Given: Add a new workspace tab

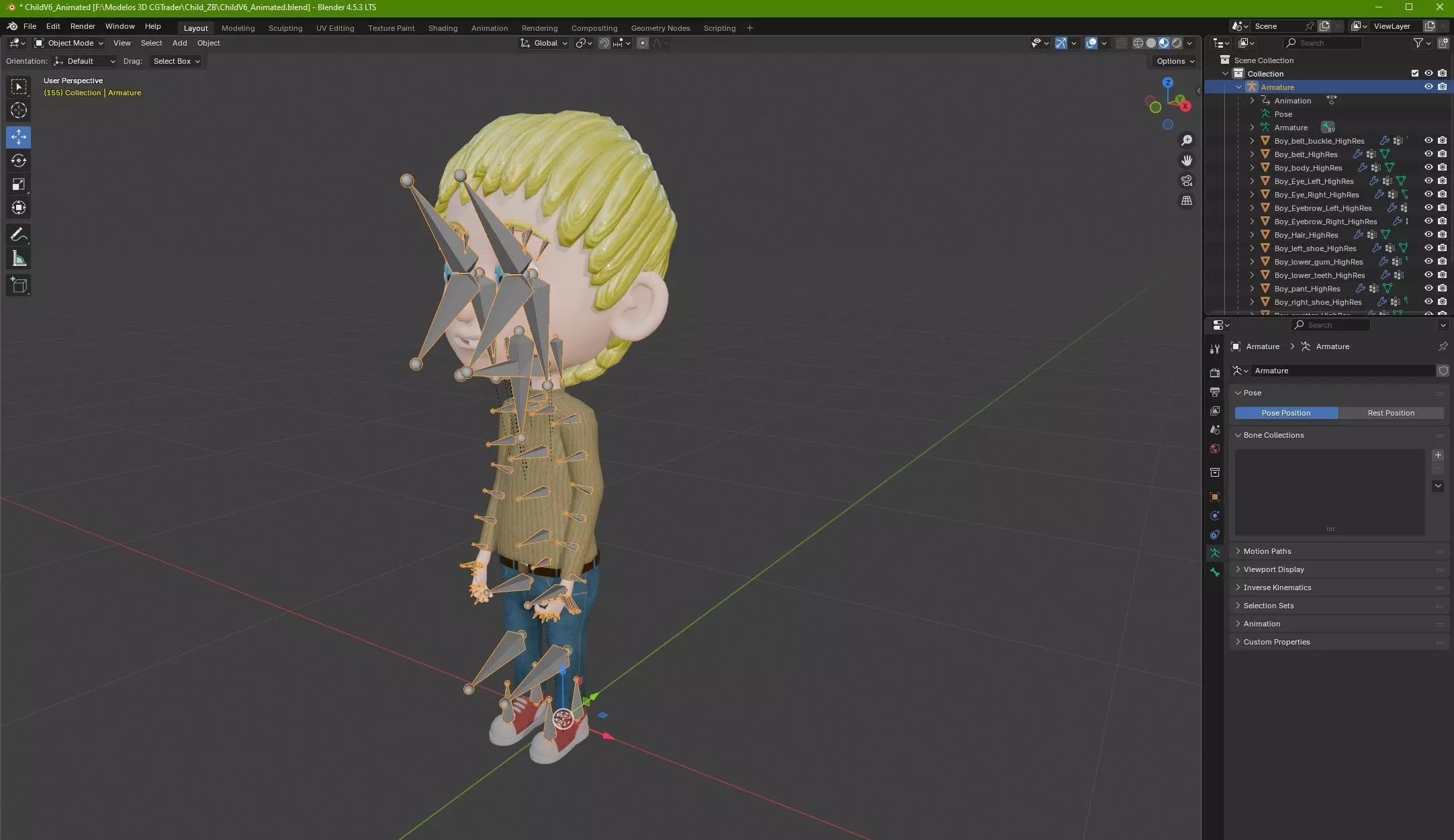Looking at the screenshot, I should coord(749,28).
